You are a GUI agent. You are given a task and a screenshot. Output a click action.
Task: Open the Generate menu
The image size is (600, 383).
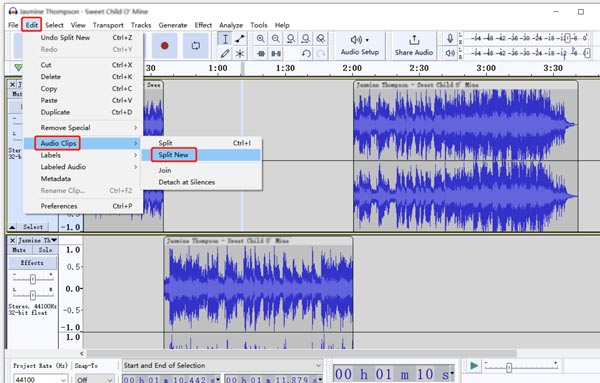coord(173,25)
